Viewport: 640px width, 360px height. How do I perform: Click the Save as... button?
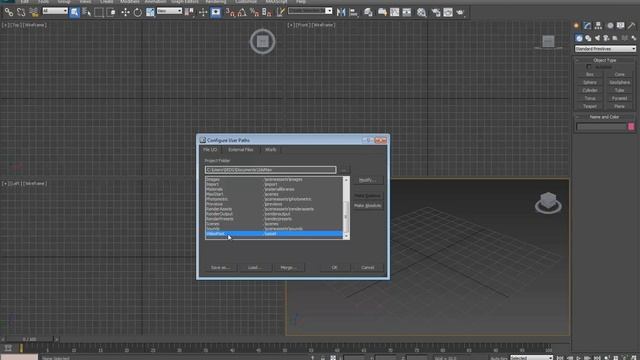click(220, 268)
